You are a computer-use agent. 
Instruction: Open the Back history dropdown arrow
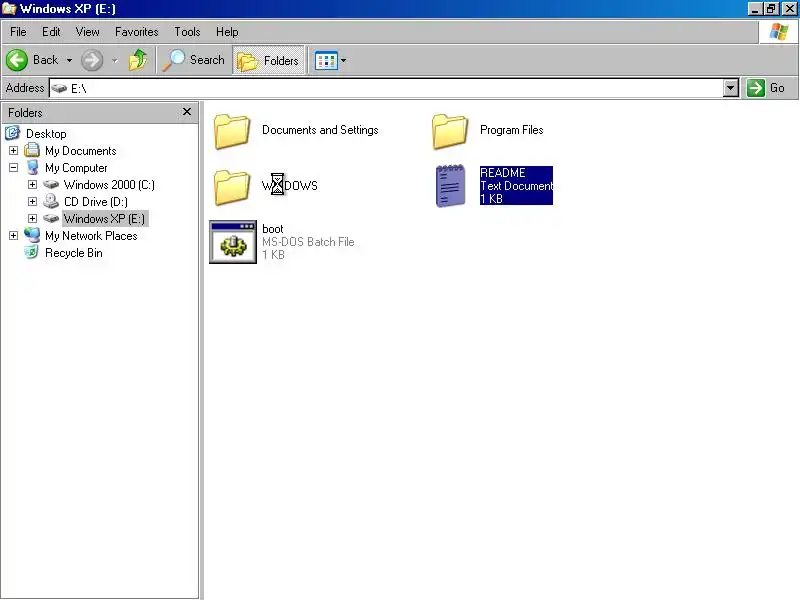click(x=69, y=60)
